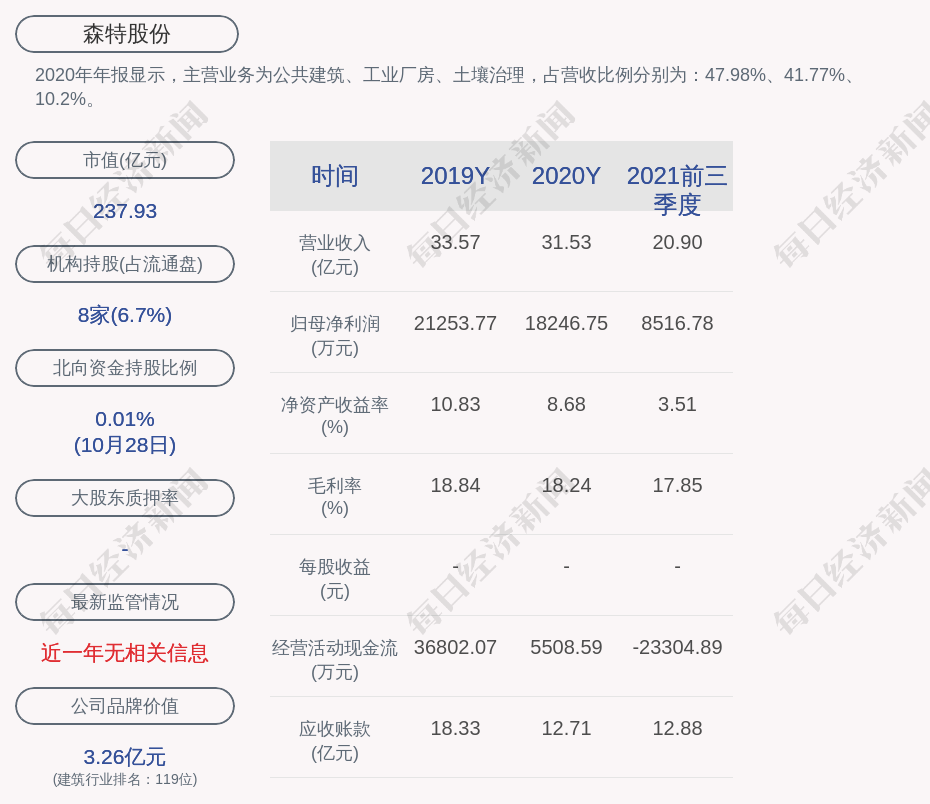Viewport: 930px width, 804px height.
Task: Select the 8家(6.7%) institutional holding value
Action: coord(125,315)
